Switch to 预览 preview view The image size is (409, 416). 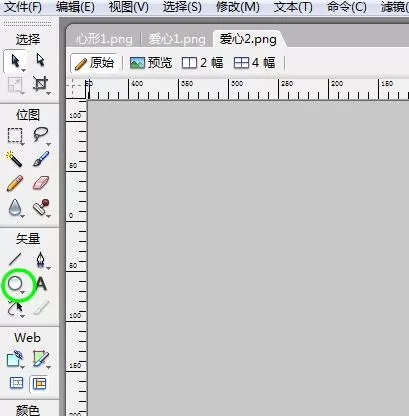(151, 63)
